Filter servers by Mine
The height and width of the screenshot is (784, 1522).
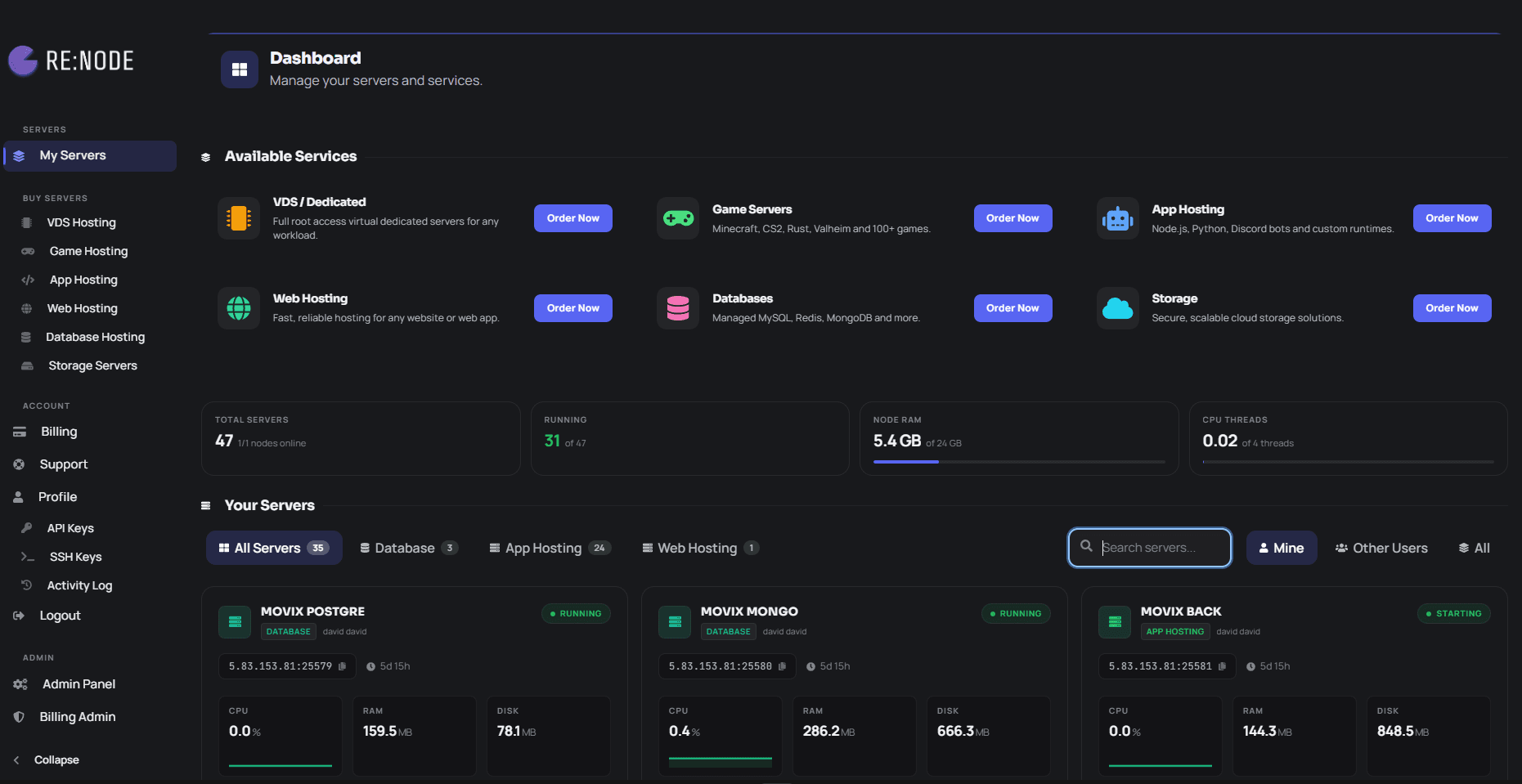tap(1282, 548)
